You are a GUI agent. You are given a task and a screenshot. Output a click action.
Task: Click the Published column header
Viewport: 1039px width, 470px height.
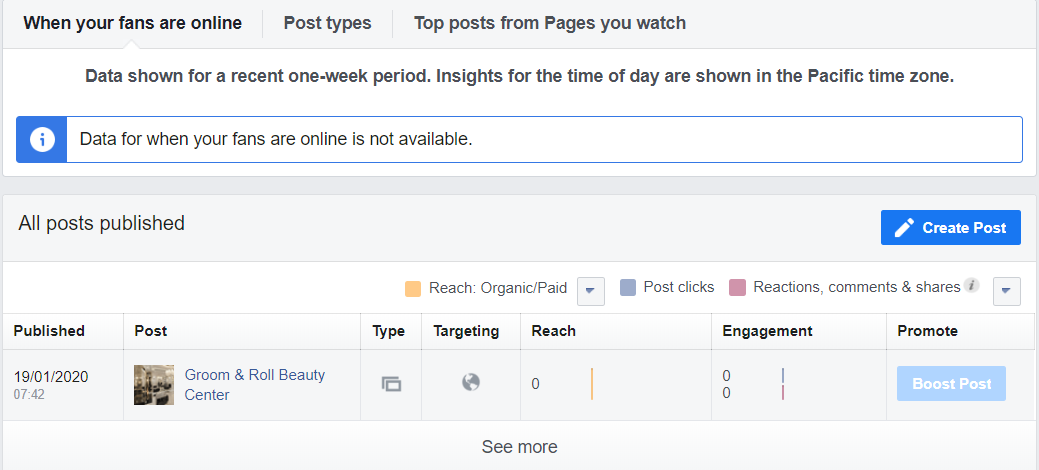click(49, 331)
